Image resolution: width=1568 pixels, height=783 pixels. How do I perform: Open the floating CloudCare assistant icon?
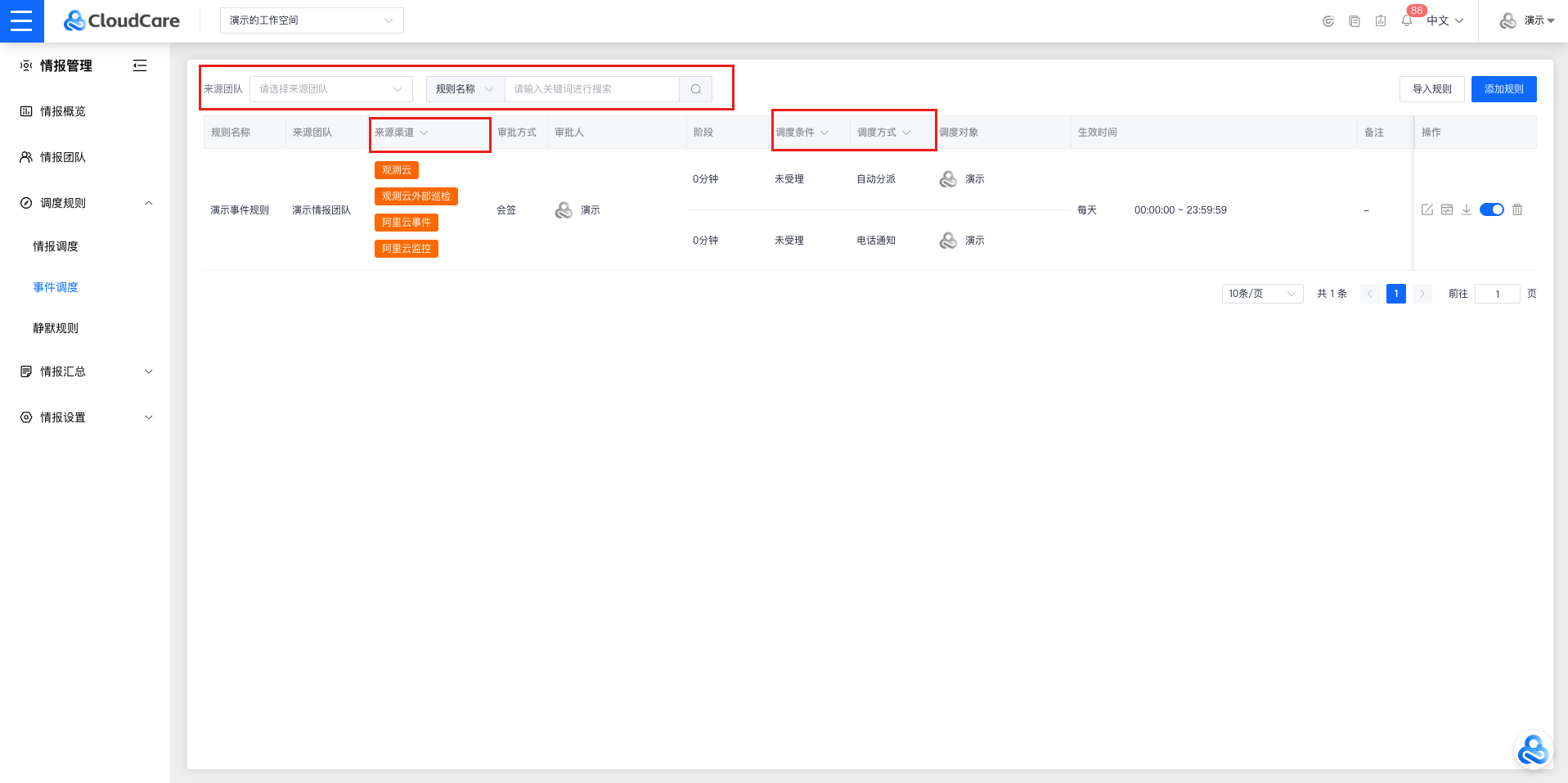point(1533,750)
